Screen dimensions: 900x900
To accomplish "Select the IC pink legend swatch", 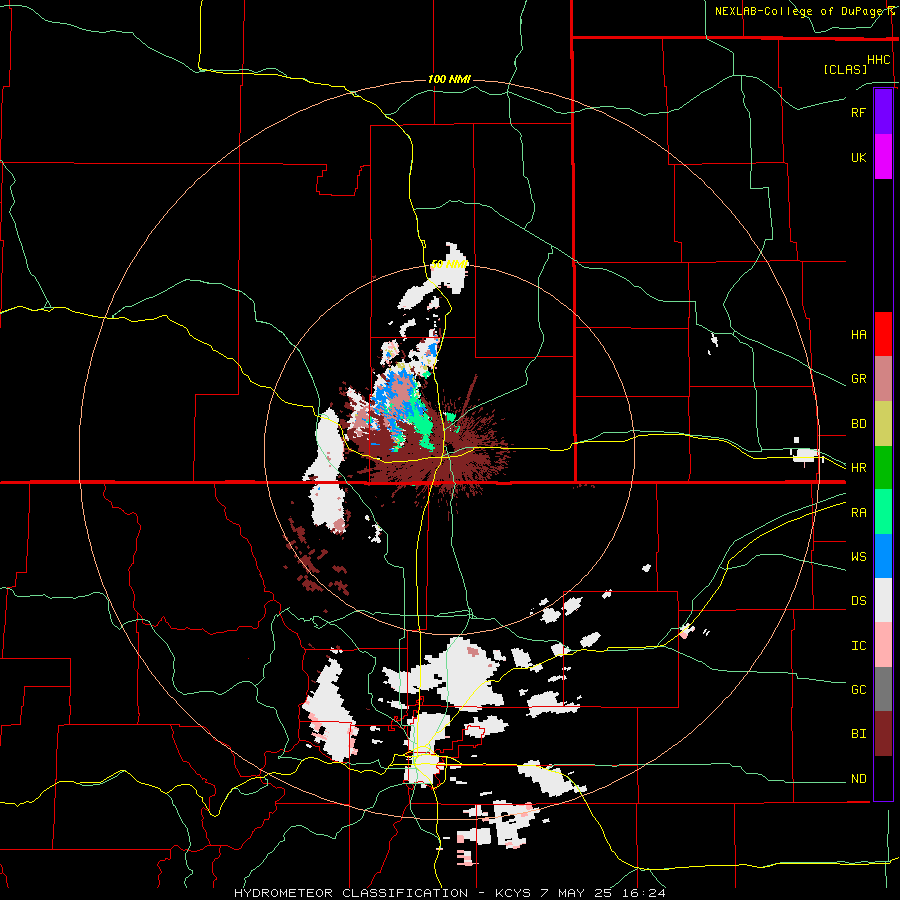I will [883, 645].
